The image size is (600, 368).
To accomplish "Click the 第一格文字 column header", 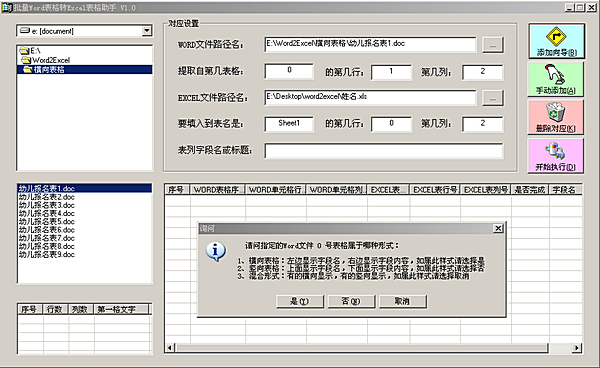I will point(121,309).
